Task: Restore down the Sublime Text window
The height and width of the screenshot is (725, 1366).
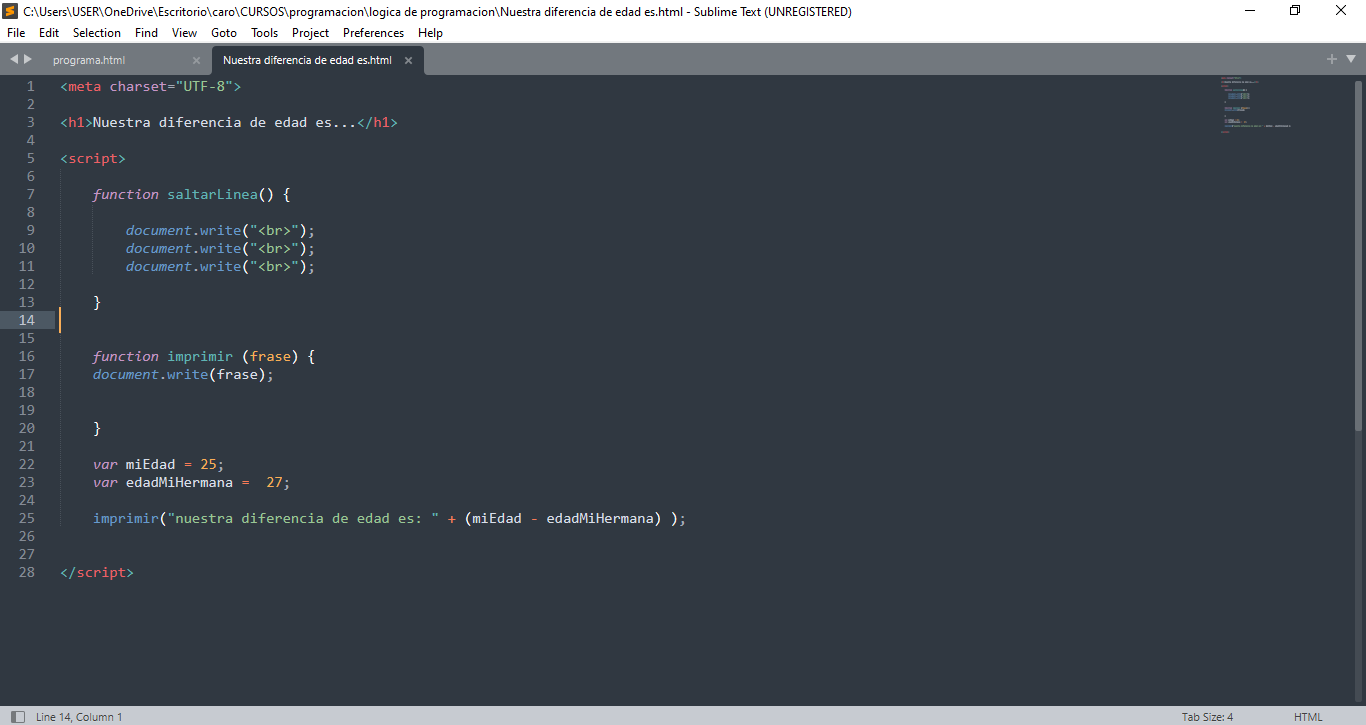Action: [x=1296, y=11]
